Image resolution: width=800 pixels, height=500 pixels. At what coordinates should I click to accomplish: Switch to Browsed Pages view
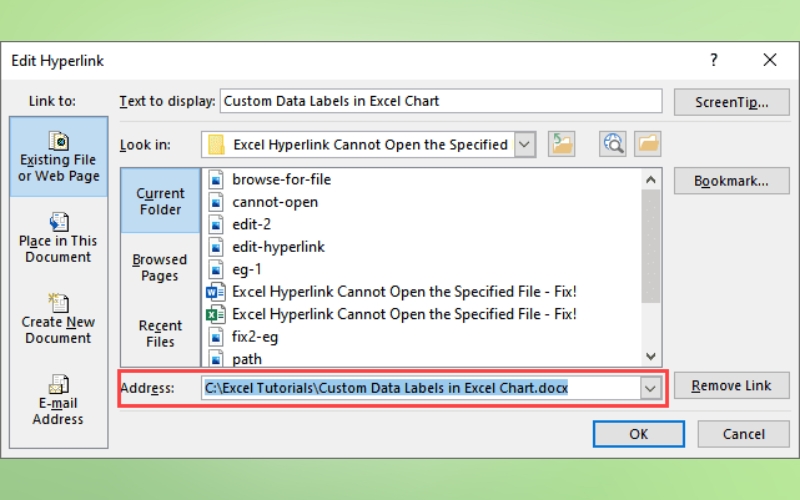160,267
